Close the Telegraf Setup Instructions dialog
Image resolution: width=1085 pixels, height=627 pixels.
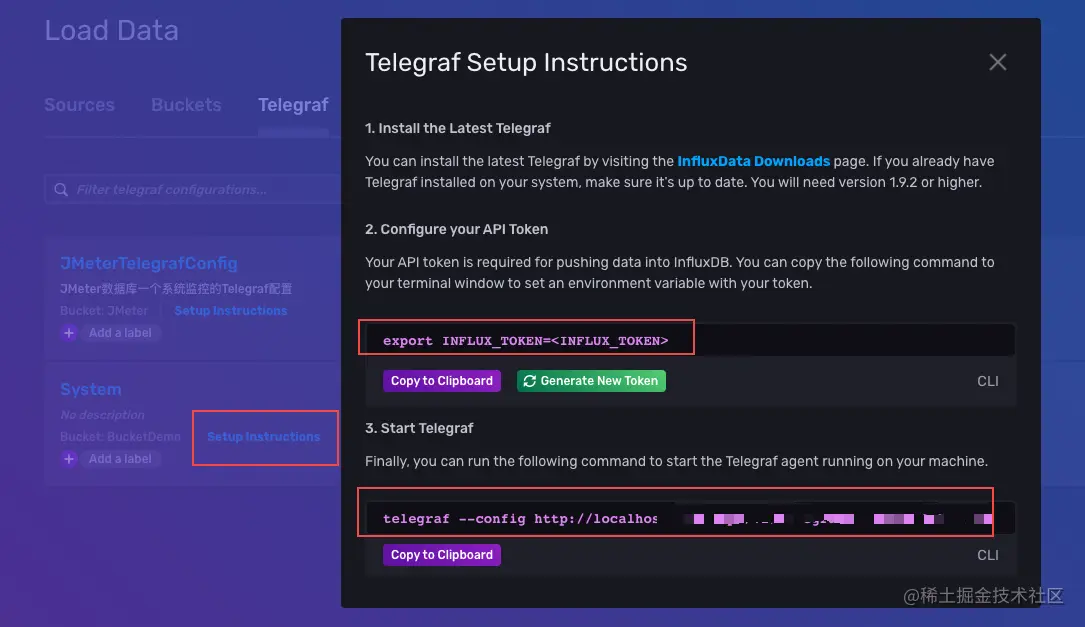click(x=997, y=62)
